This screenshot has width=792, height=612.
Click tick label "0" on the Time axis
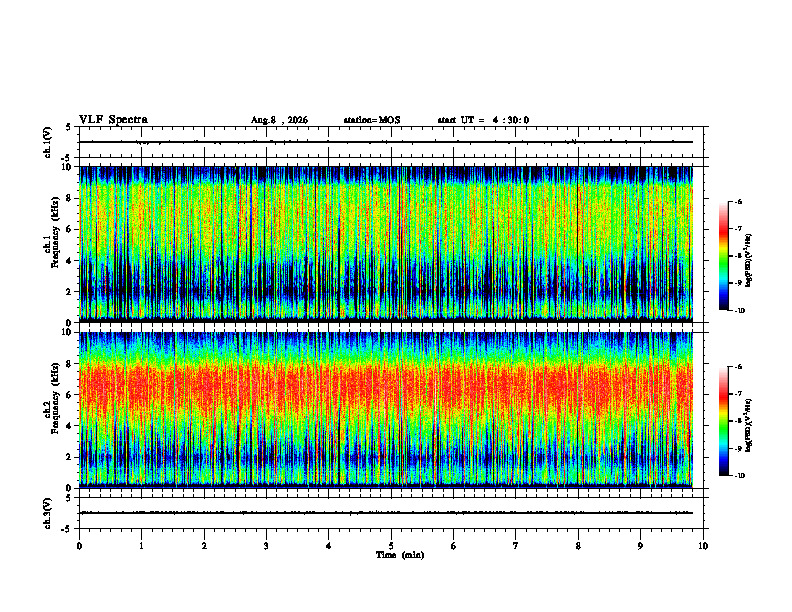point(79,546)
